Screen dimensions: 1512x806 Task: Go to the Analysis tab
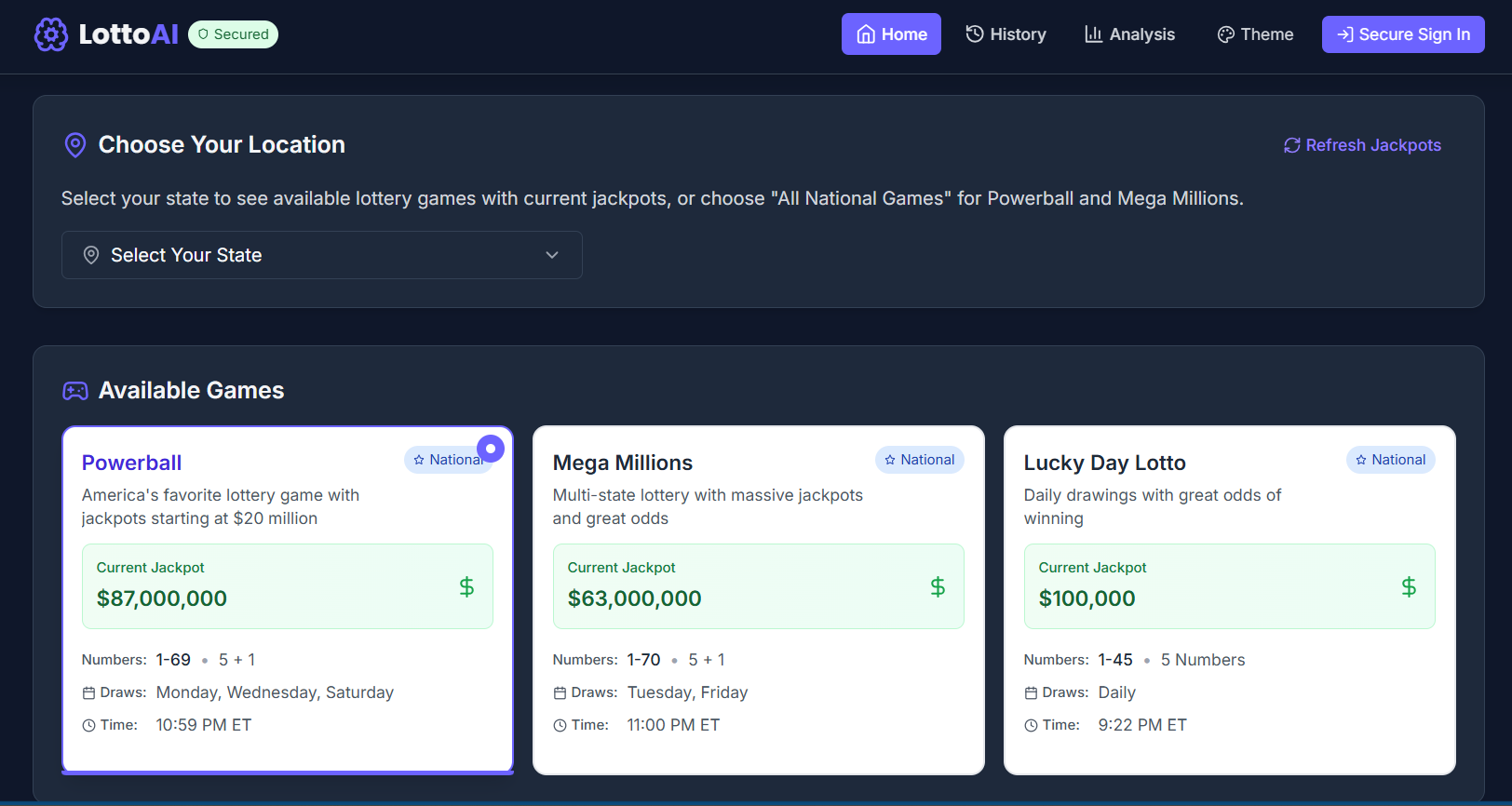pos(1129,34)
